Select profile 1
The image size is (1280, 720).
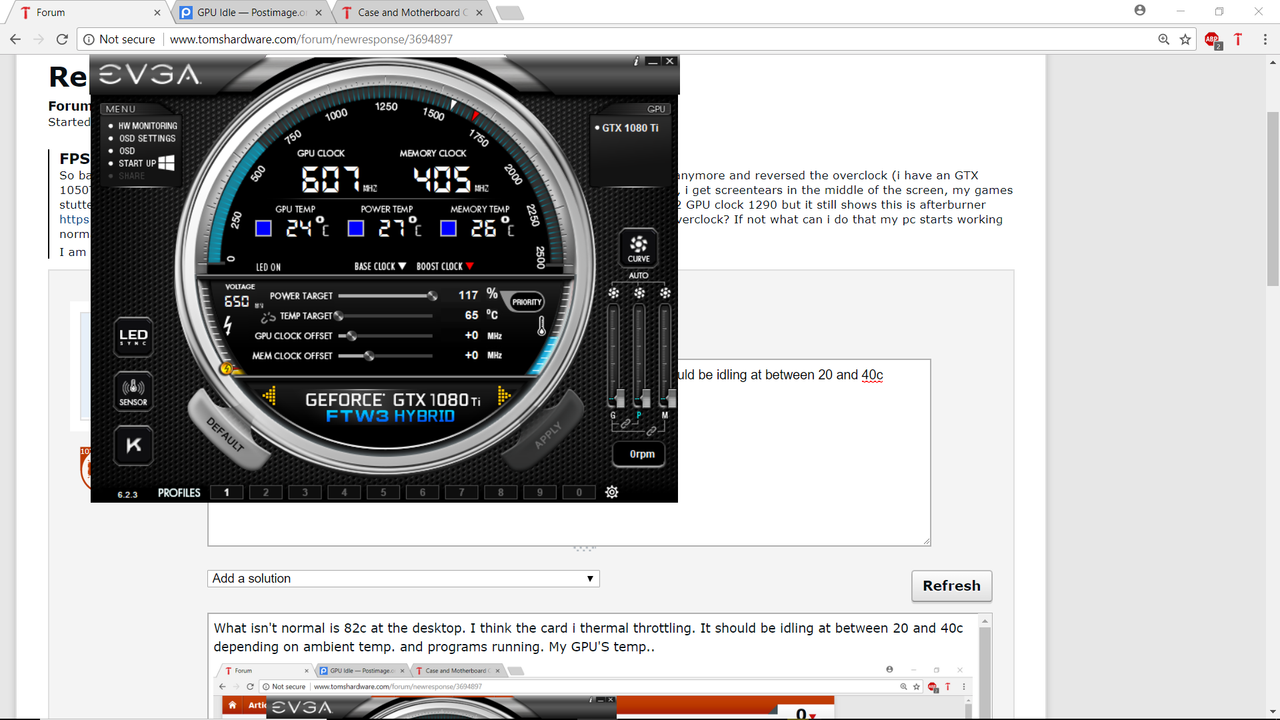[x=227, y=492]
